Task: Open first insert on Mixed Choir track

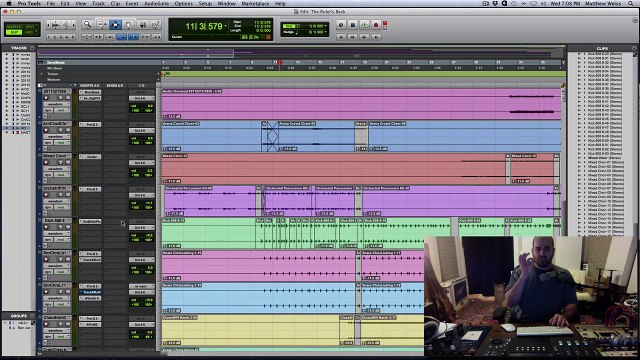Action: [90, 157]
